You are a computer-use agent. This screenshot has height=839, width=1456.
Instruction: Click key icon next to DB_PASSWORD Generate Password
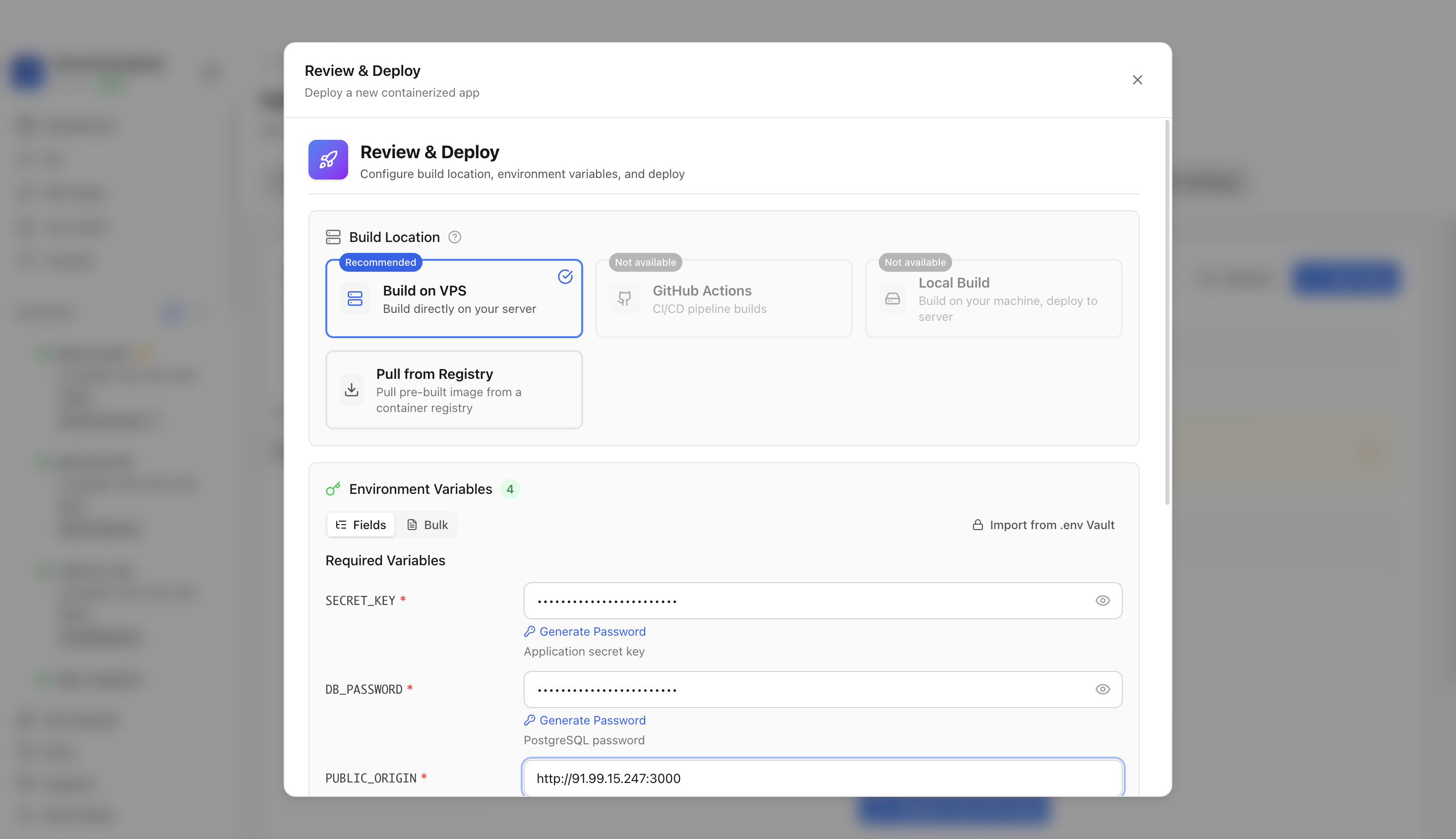[530, 720]
